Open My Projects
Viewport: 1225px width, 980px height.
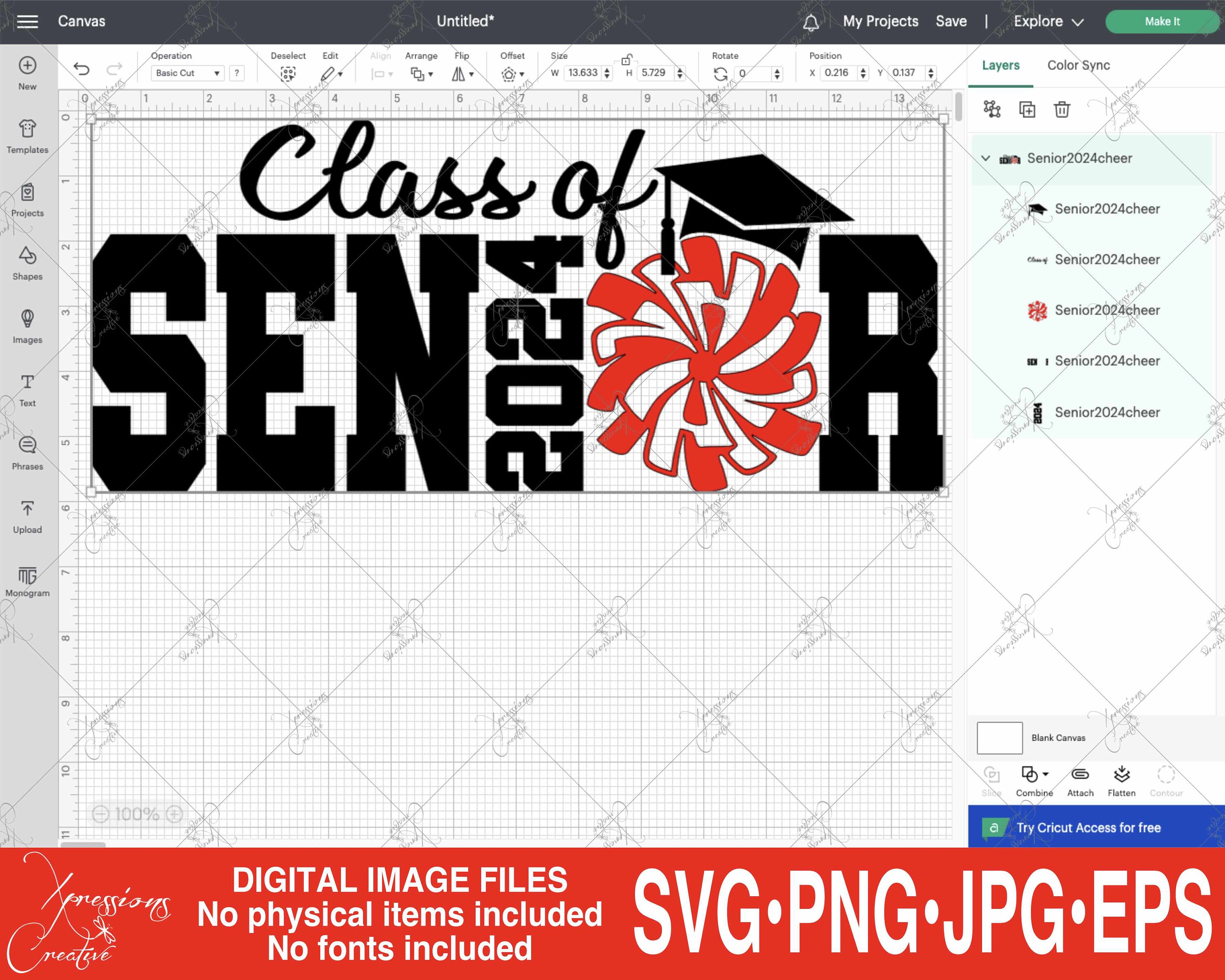click(880, 22)
